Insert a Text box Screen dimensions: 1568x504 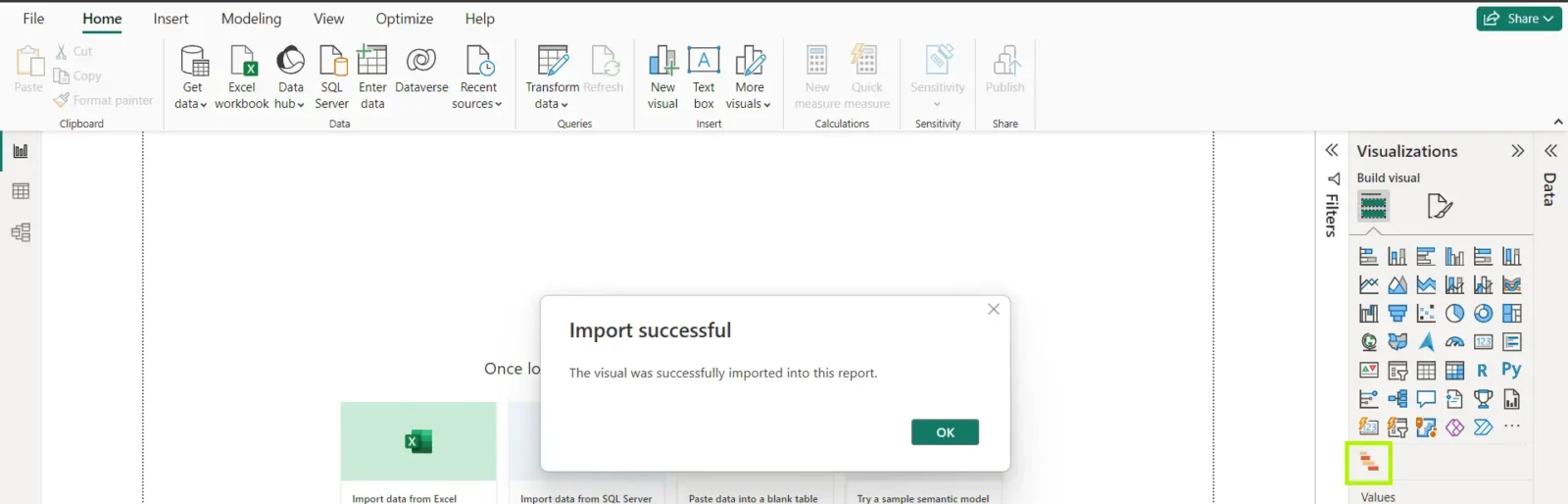pos(704,77)
